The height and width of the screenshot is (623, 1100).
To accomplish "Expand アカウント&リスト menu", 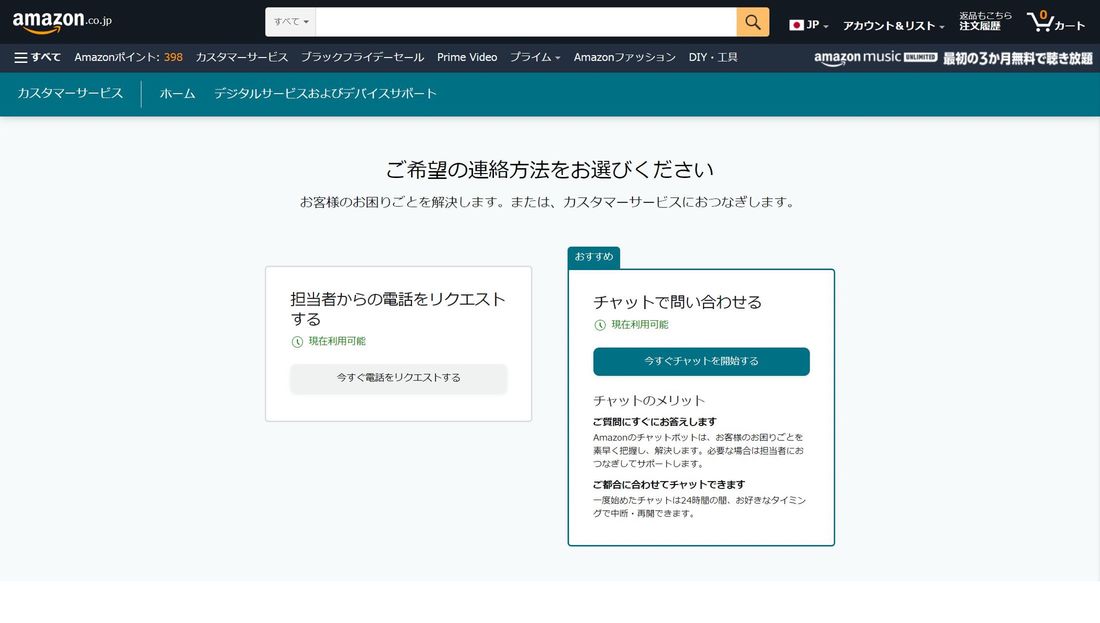I will (x=893, y=26).
